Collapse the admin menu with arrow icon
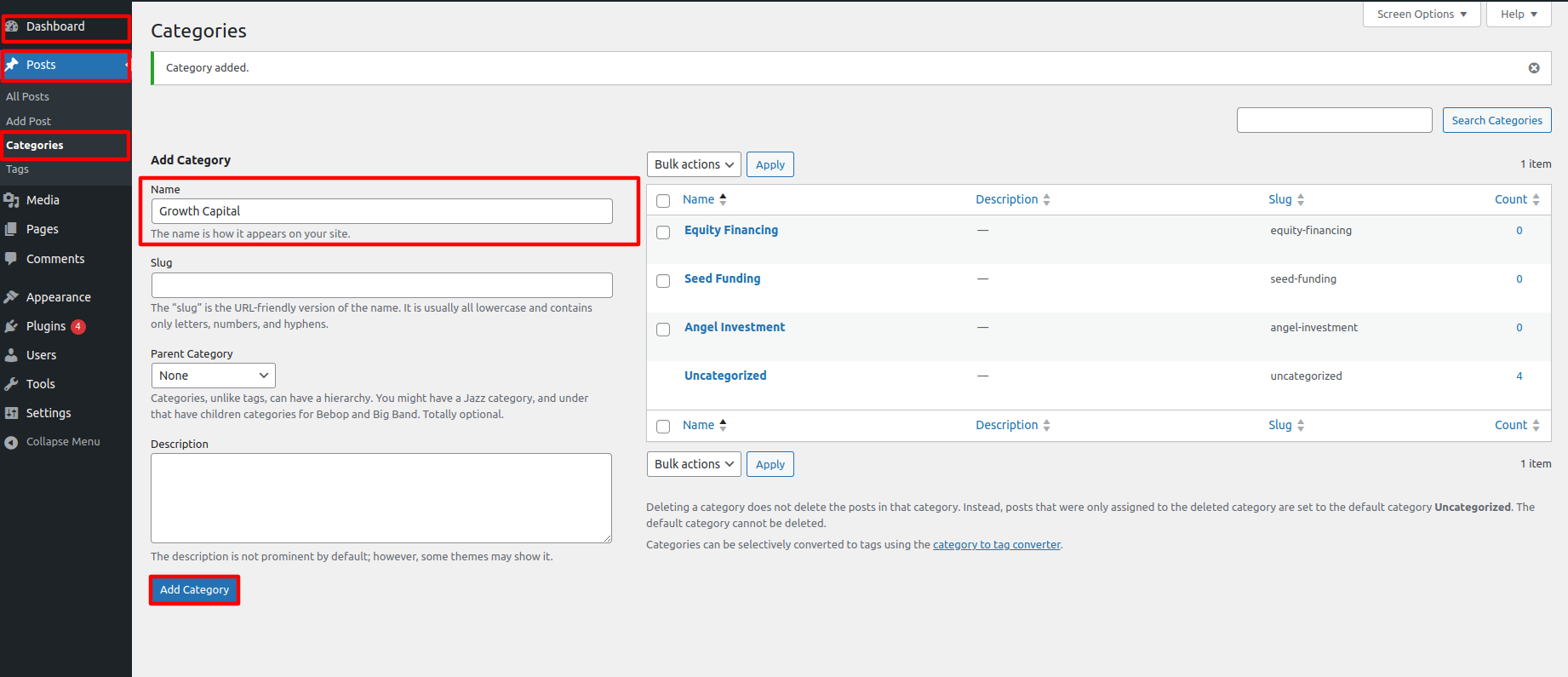Image resolution: width=1568 pixels, height=677 pixels. click(11, 442)
